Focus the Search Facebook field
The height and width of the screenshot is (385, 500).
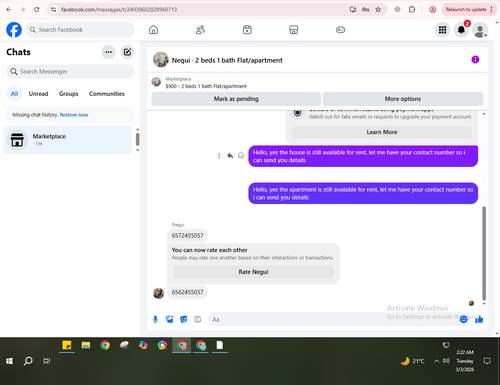coord(80,30)
